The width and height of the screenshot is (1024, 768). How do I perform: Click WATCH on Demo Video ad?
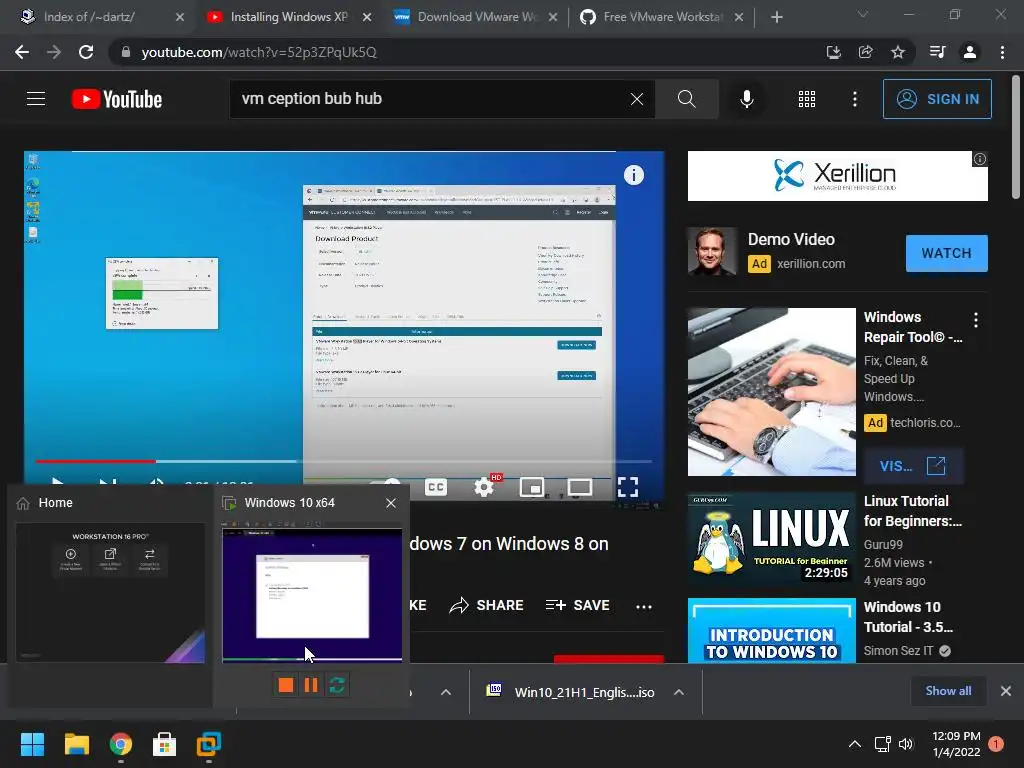point(946,253)
